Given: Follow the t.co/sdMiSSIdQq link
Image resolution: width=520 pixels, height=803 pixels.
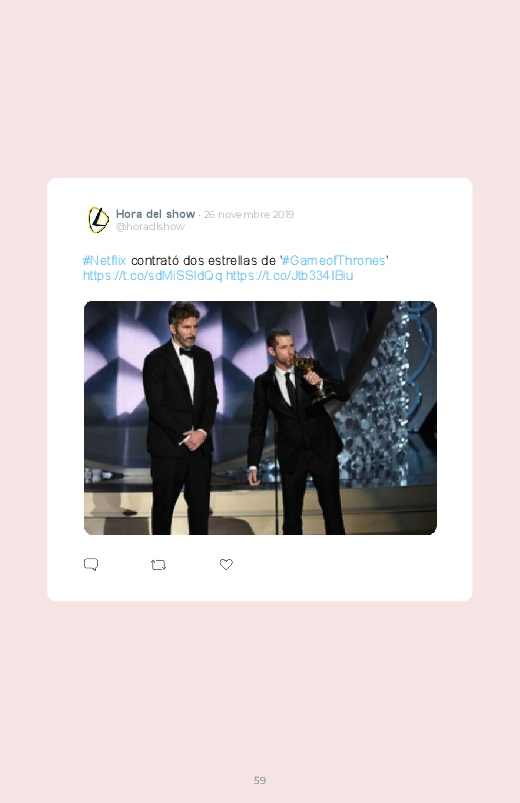Looking at the screenshot, I should click(153, 276).
